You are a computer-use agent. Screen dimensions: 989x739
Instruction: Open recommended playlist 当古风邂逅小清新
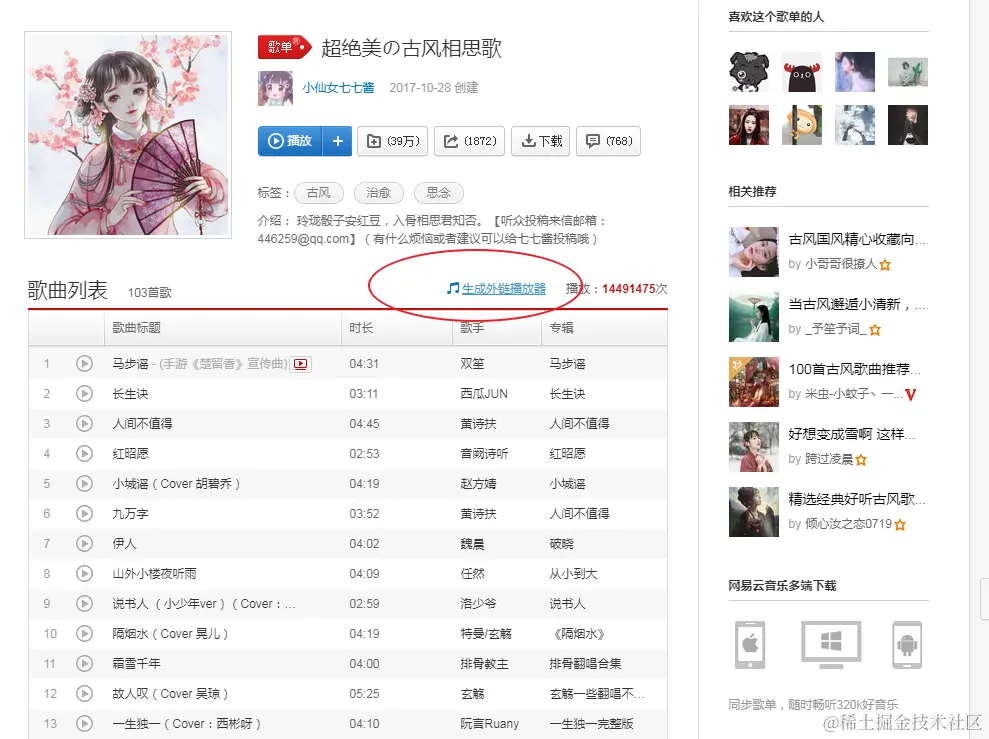point(857,305)
